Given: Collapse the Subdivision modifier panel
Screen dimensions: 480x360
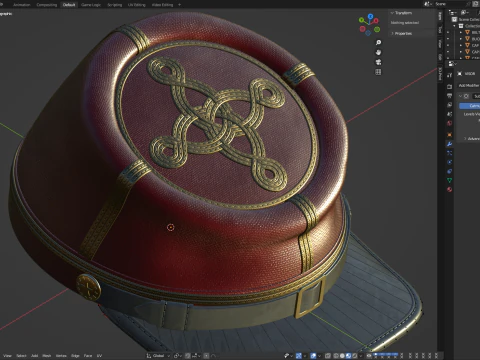Looking at the screenshot, I should 461,96.
